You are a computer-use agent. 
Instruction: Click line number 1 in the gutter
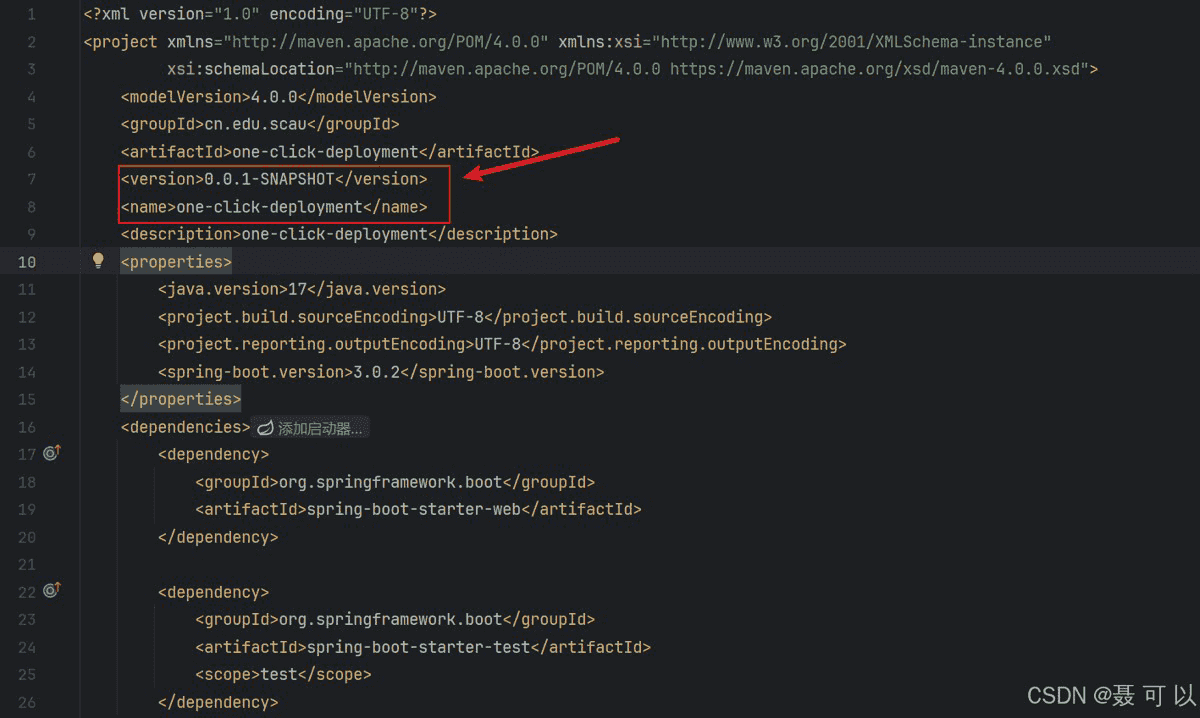[x=32, y=15]
